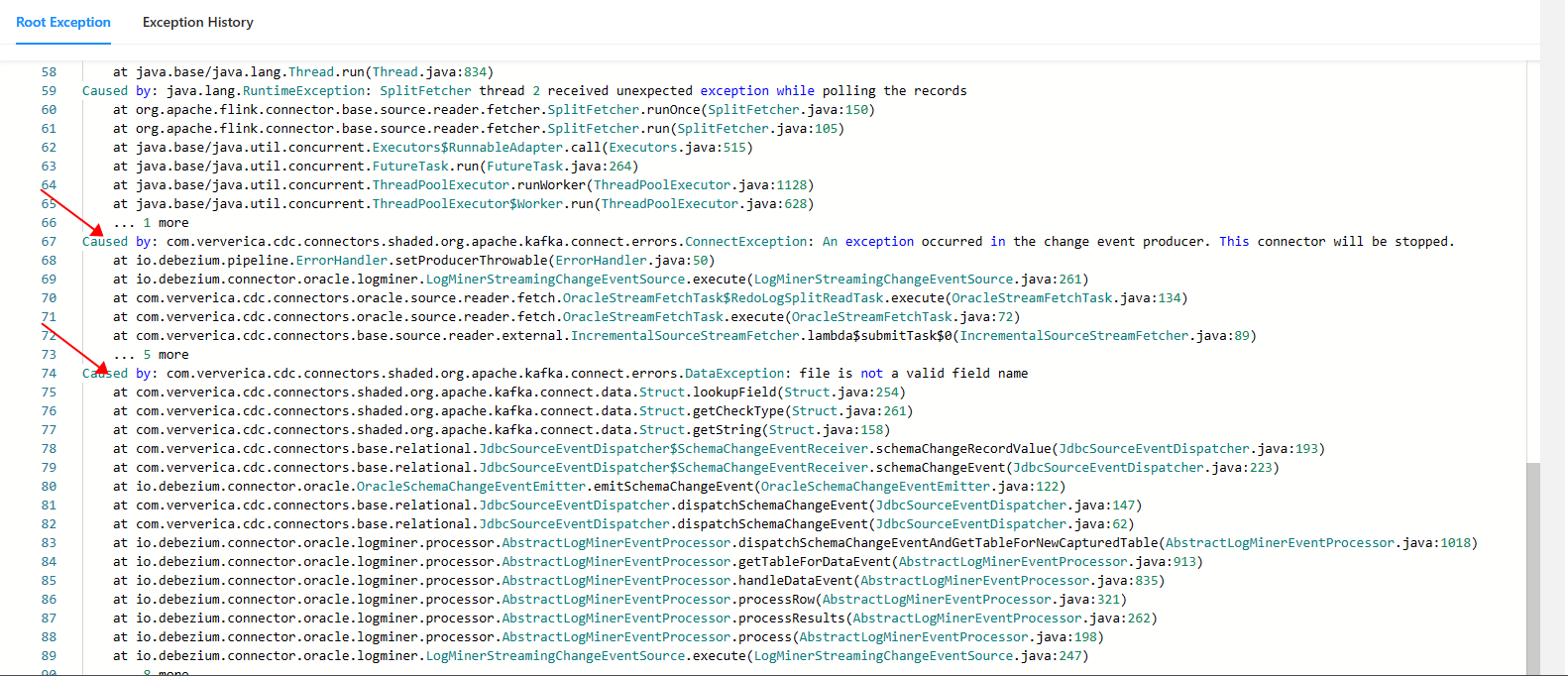Click 'SplitFetcher.java:150' in the runOnce line
1568x676 pixels.
(x=788, y=109)
